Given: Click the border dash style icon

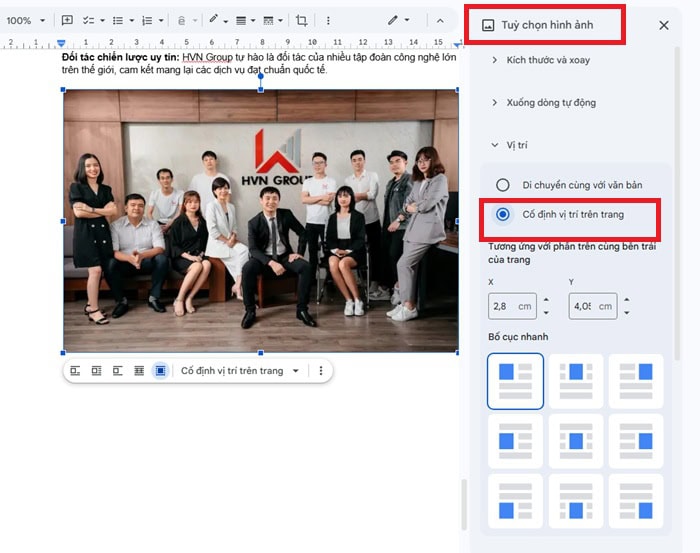Looking at the screenshot, I should coord(268,21).
